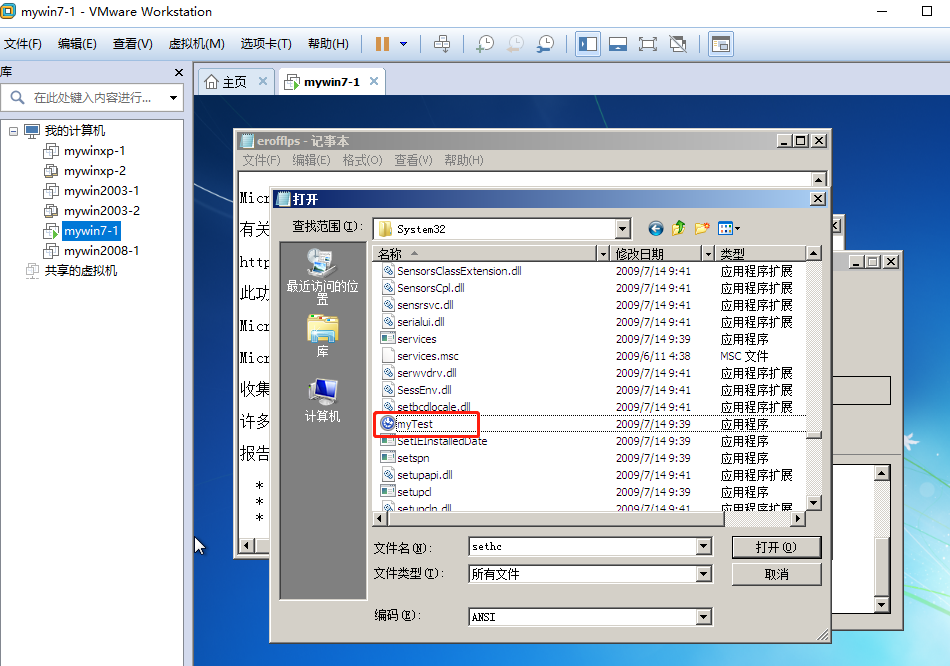Image resolution: width=950 pixels, height=666 pixels.
Task: Click the 文件名 input field
Action: (582, 547)
